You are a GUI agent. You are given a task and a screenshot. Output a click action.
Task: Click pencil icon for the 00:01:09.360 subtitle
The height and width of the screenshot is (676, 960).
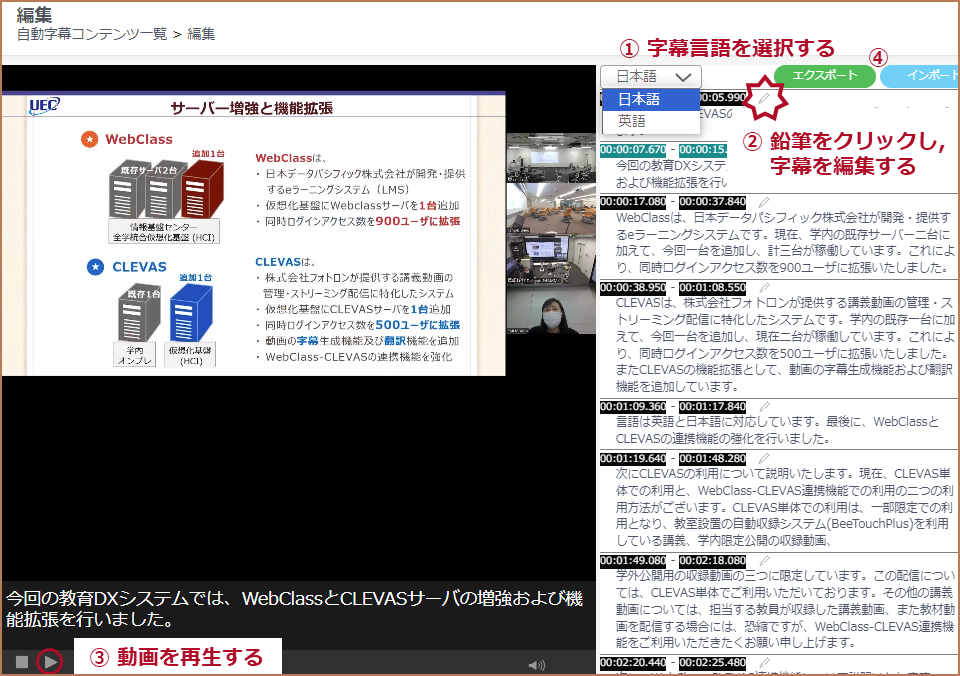pos(765,406)
